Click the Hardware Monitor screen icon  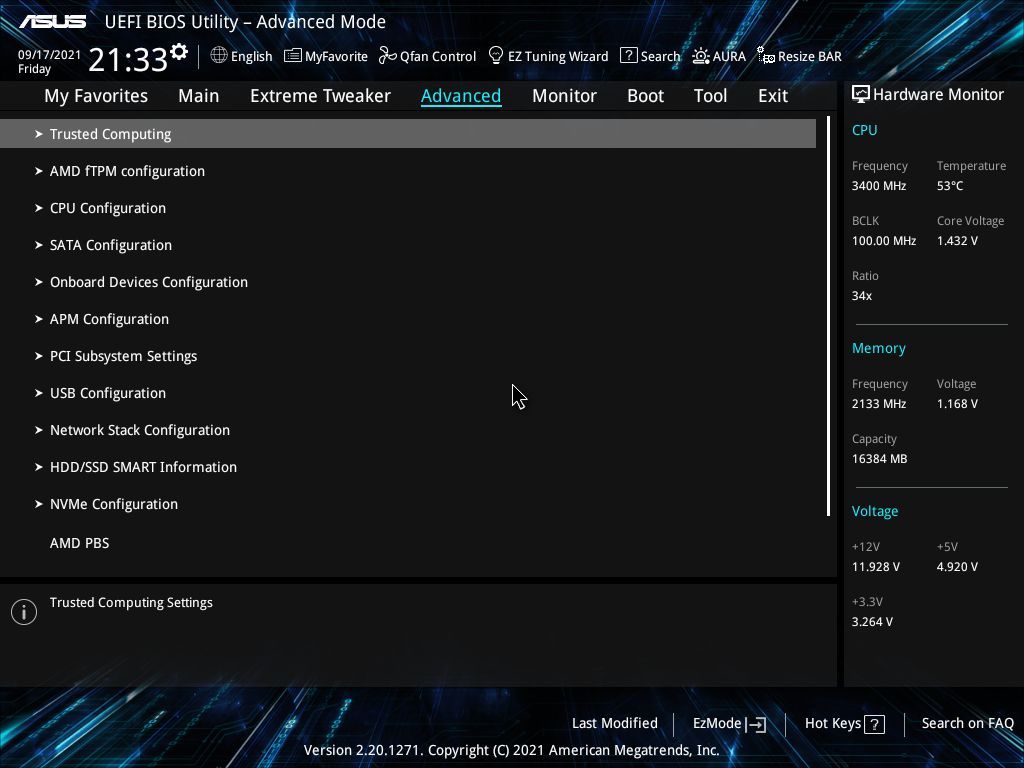point(861,94)
